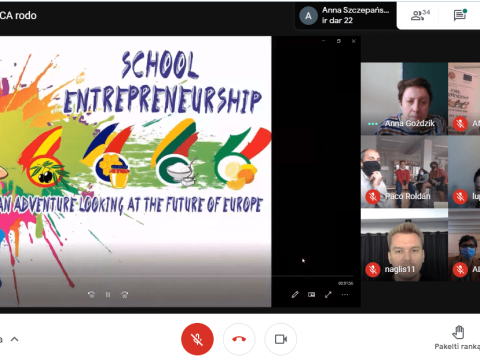Turn on the camera with the video button

point(281,339)
